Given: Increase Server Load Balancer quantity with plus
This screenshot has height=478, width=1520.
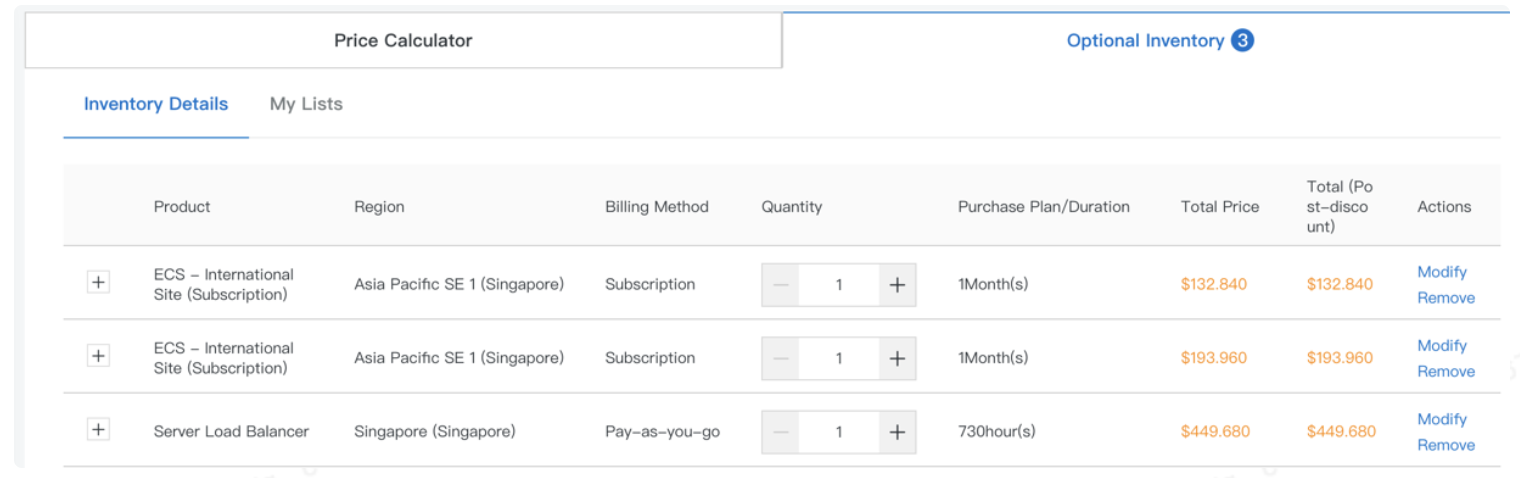Looking at the screenshot, I should click(897, 432).
